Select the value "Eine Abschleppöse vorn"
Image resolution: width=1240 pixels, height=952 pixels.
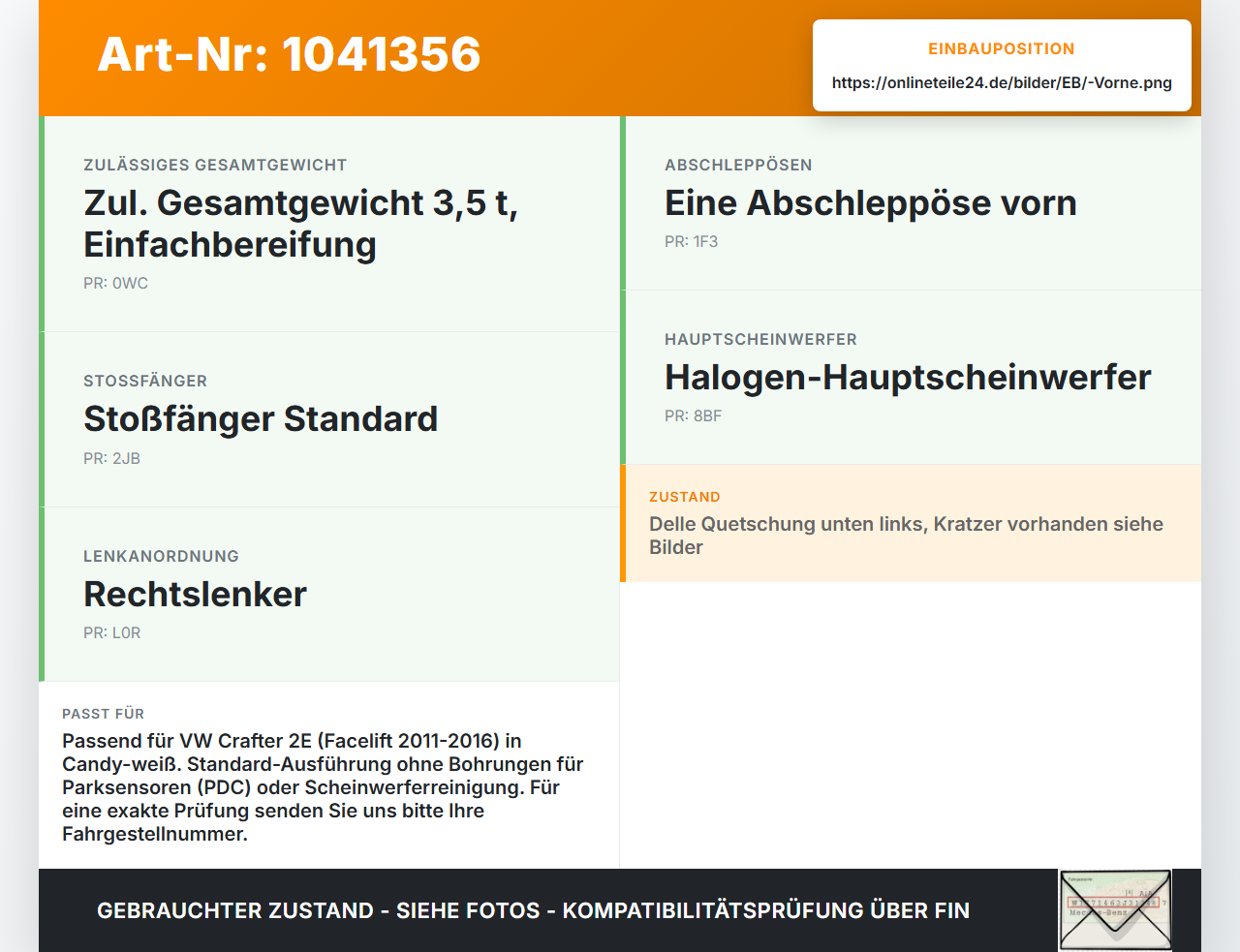[x=871, y=203]
